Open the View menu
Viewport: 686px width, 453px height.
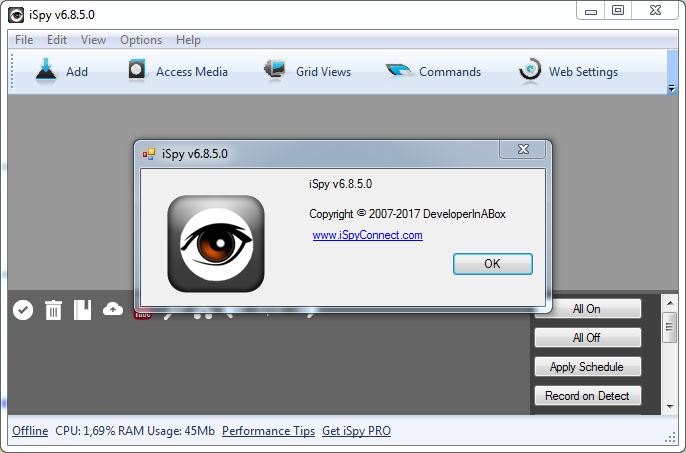(x=93, y=40)
